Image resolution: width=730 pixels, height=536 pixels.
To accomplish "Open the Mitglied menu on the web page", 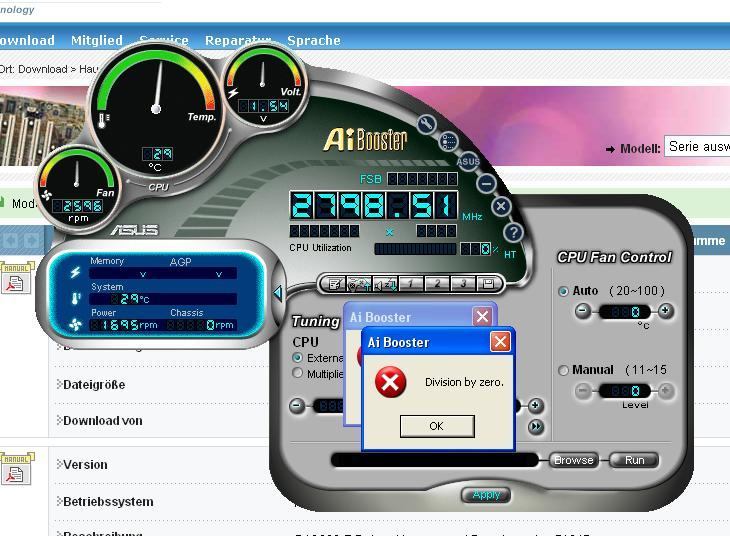I will 97,41.
